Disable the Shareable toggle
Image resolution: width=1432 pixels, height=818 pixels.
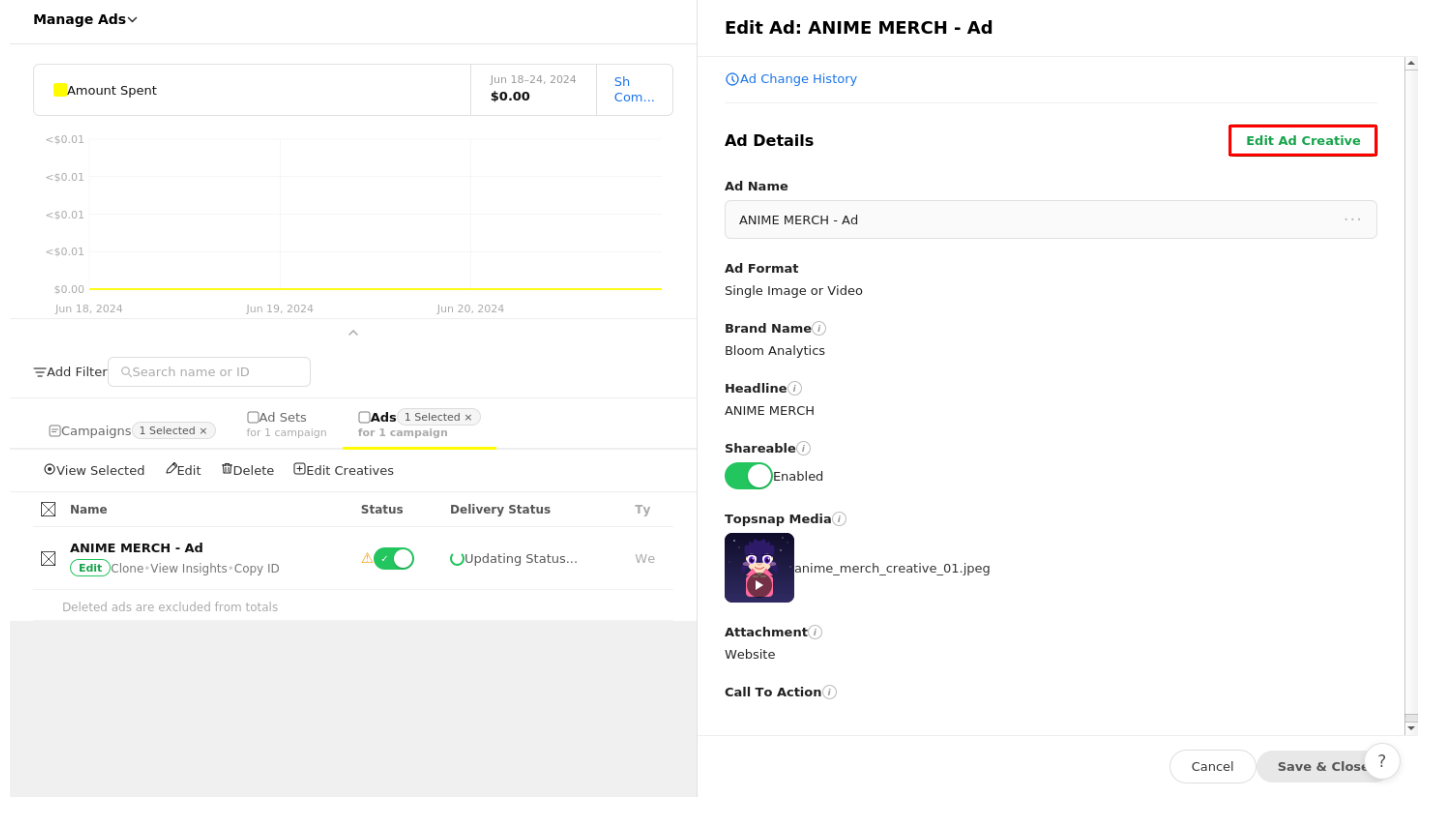[x=748, y=476]
